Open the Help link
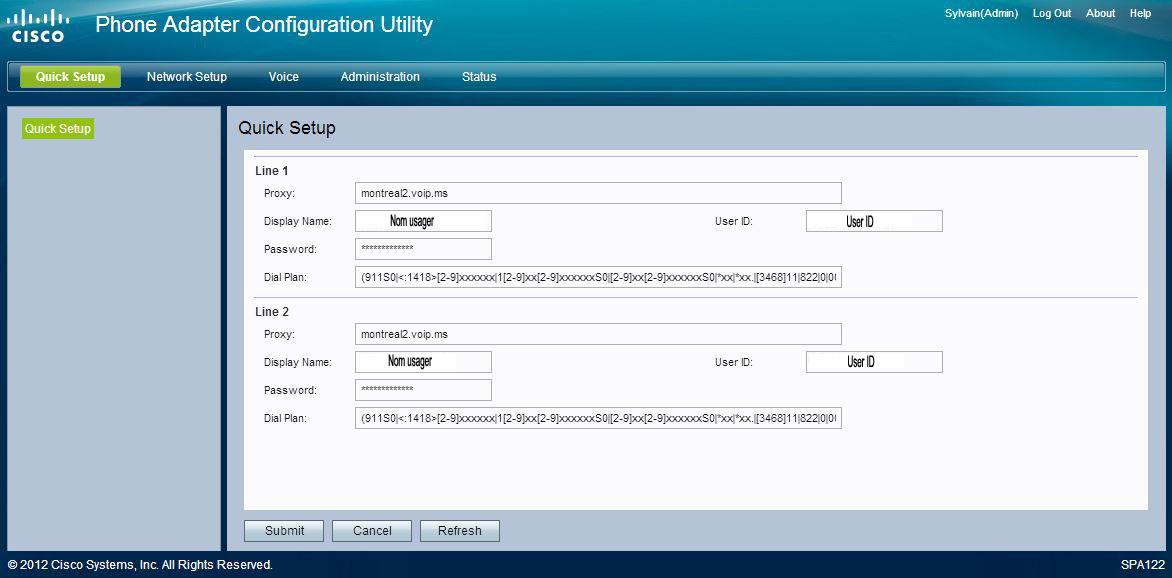The height and width of the screenshot is (578, 1172). click(x=1140, y=14)
